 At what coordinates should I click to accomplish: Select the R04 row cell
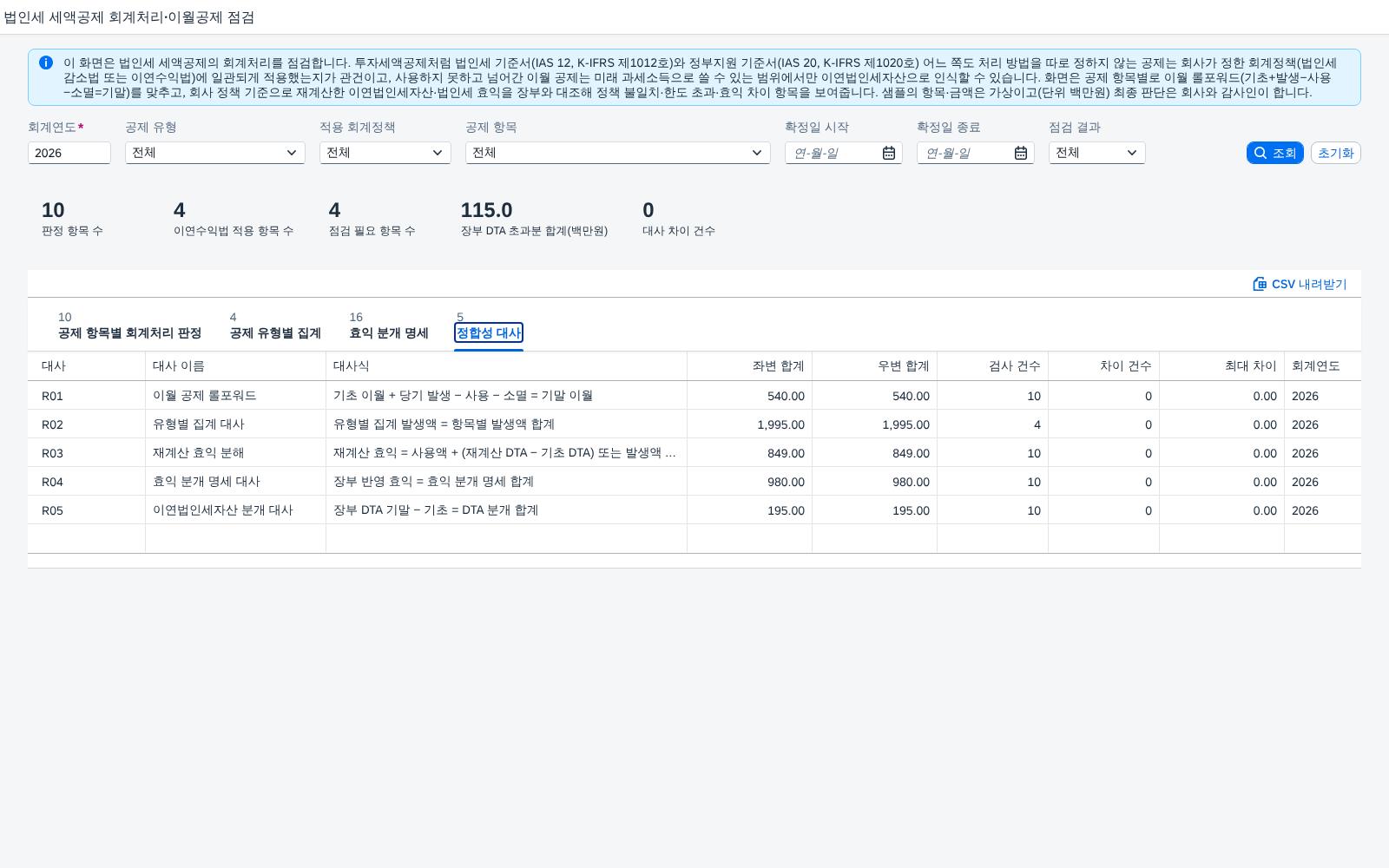point(86,482)
